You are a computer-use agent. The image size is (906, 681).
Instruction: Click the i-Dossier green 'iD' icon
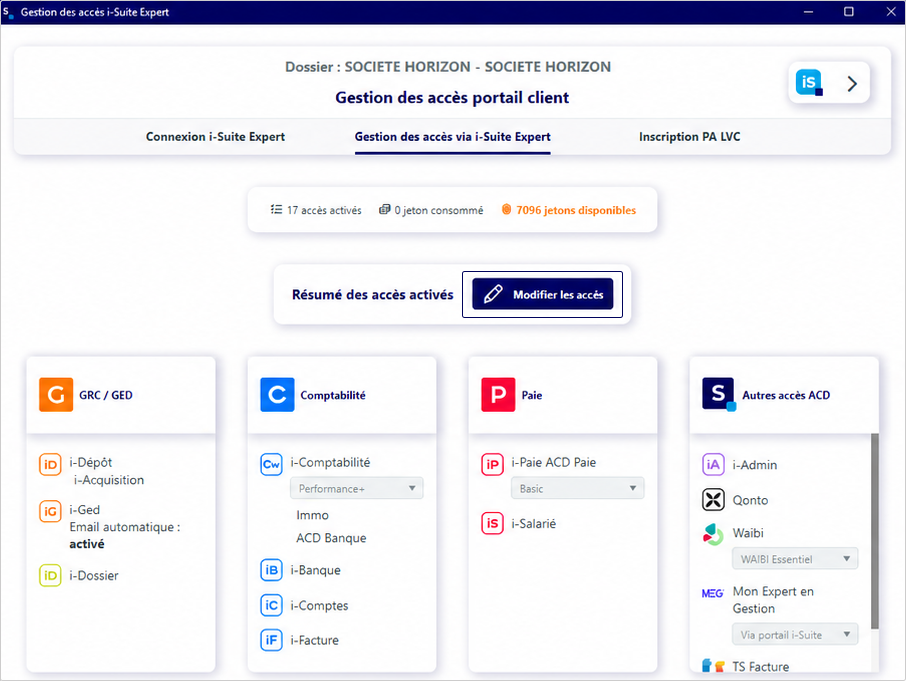pyautogui.click(x=50, y=575)
